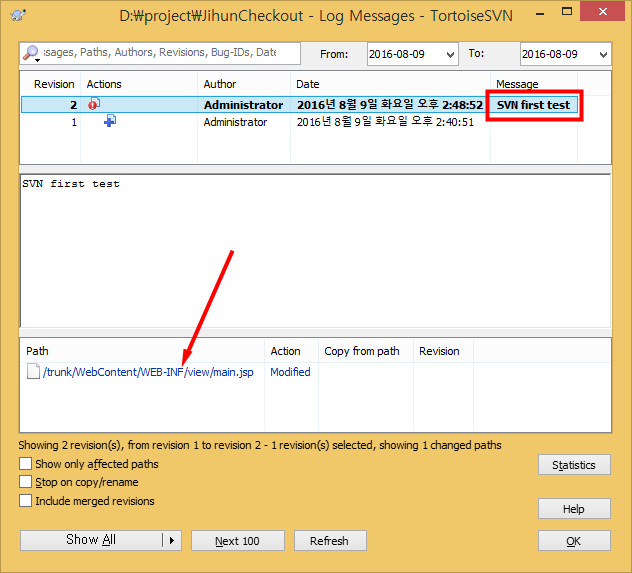The width and height of the screenshot is (632, 573).
Task: Click the Modified action text
Action: [290, 372]
